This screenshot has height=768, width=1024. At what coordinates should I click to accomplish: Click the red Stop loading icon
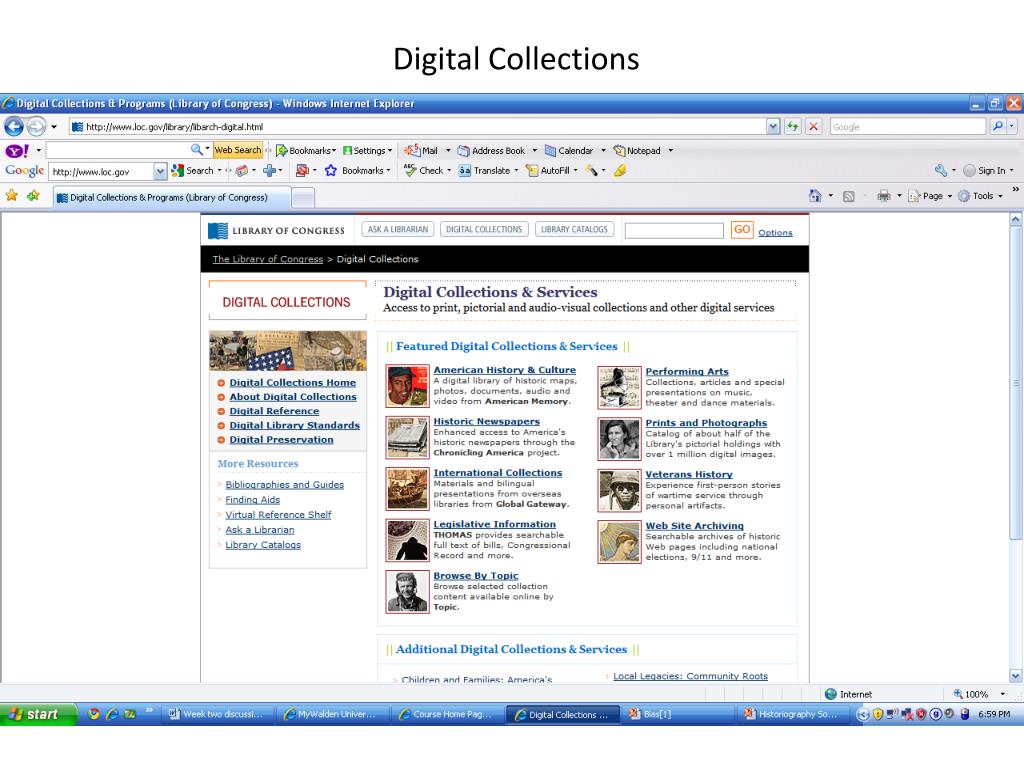[x=814, y=127]
